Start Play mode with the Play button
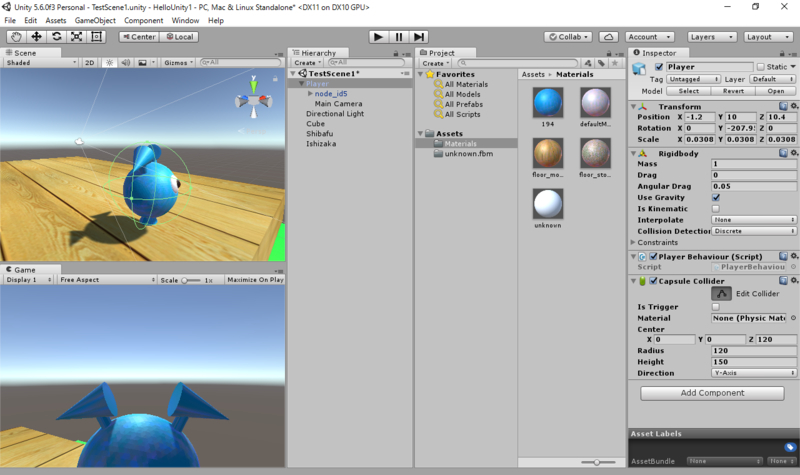 378,37
